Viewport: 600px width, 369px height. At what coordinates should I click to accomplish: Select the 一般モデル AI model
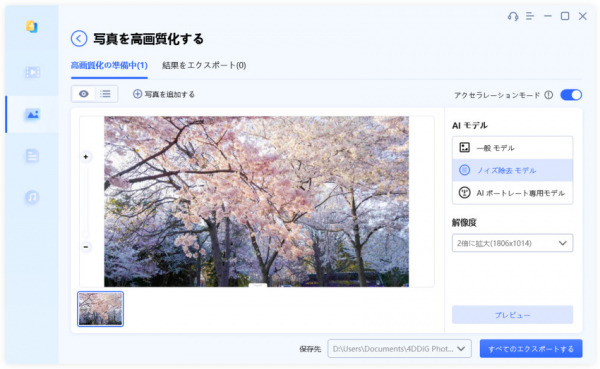pos(512,148)
